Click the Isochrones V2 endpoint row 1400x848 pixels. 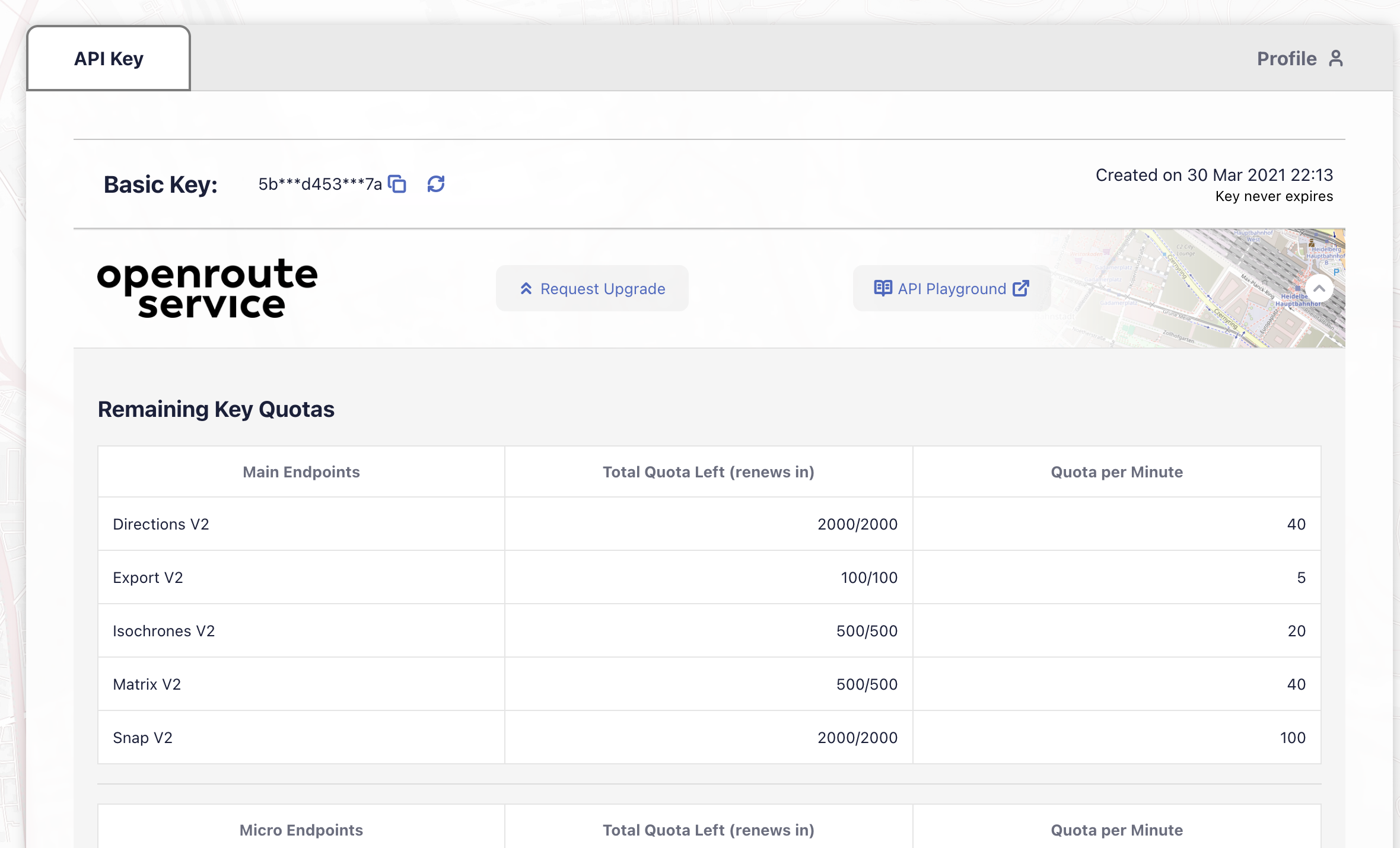[x=709, y=630]
